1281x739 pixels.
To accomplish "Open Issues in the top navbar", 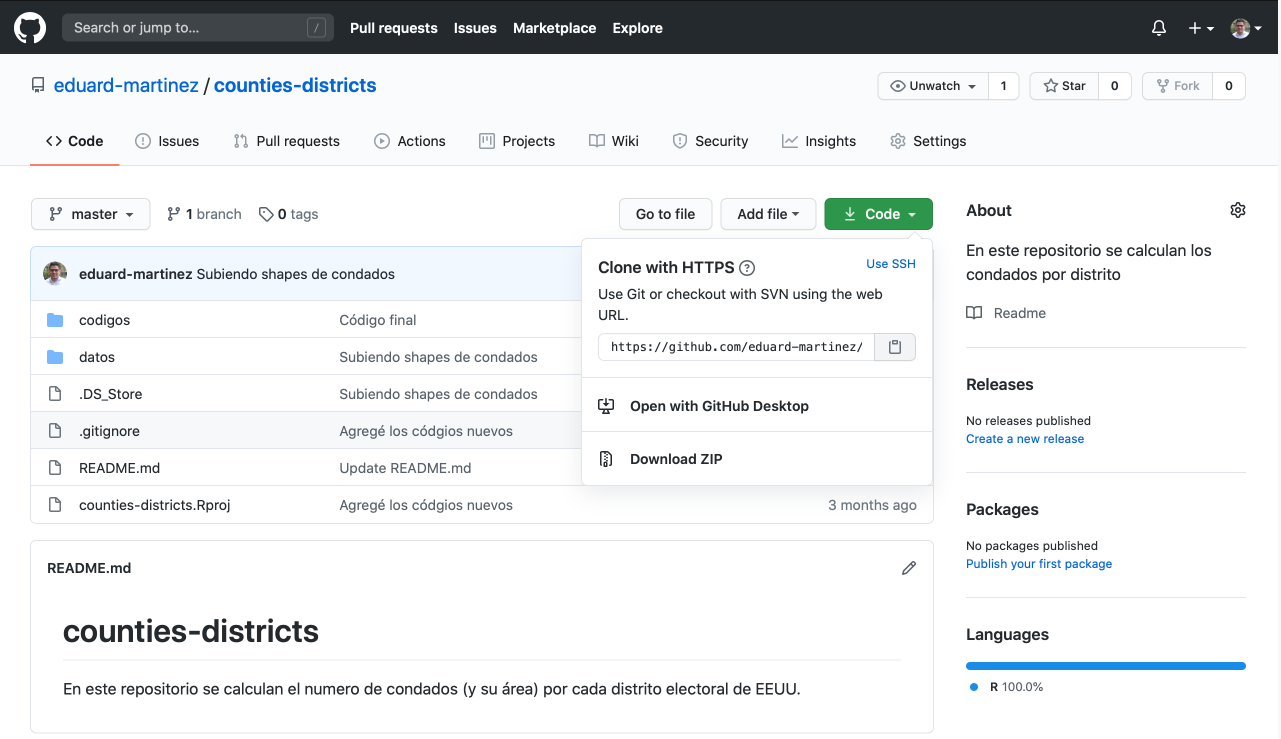I will coord(475,28).
